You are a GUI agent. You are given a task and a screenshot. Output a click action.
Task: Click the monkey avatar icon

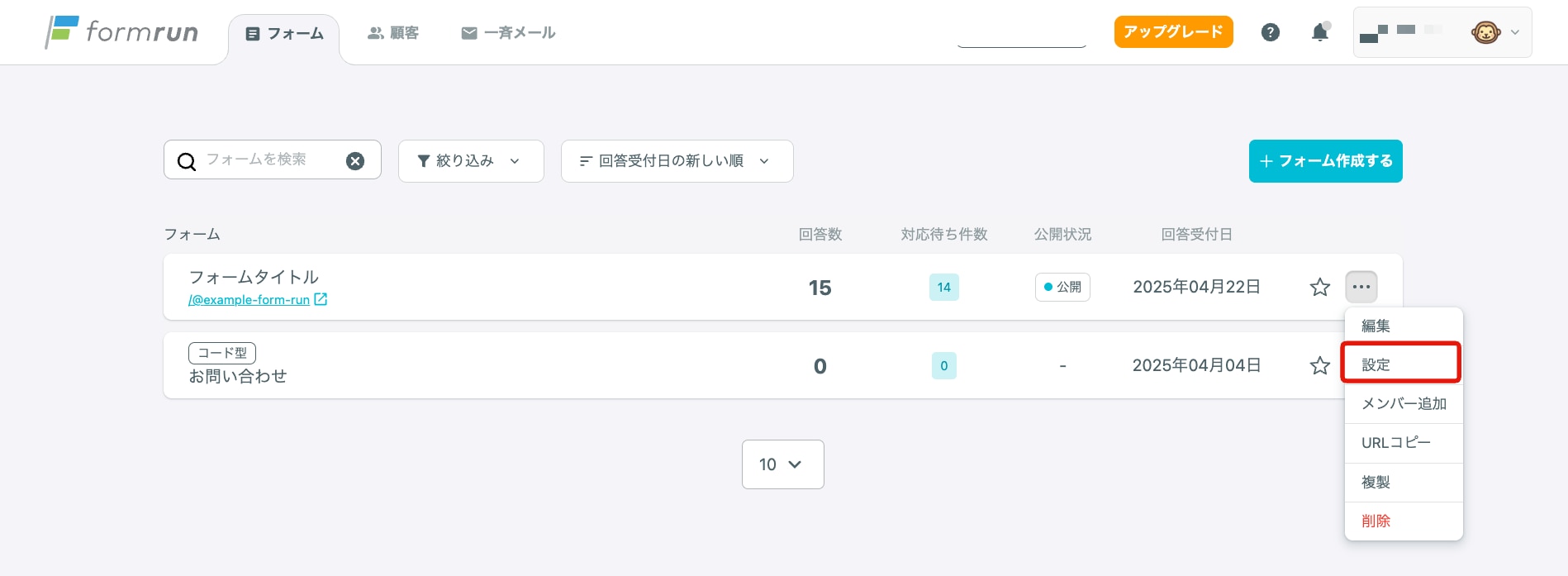tap(1485, 32)
